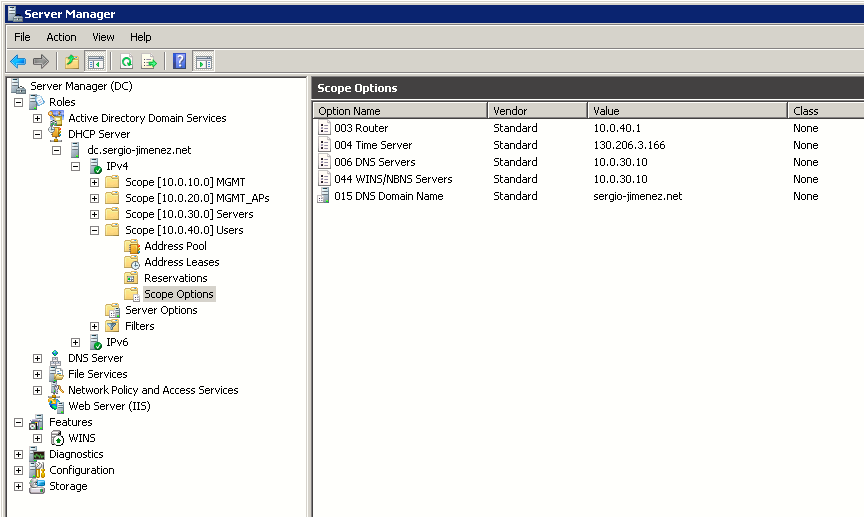Image resolution: width=864 pixels, height=517 pixels.
Task: Click the Up one level folder icon
Action: 72,61
